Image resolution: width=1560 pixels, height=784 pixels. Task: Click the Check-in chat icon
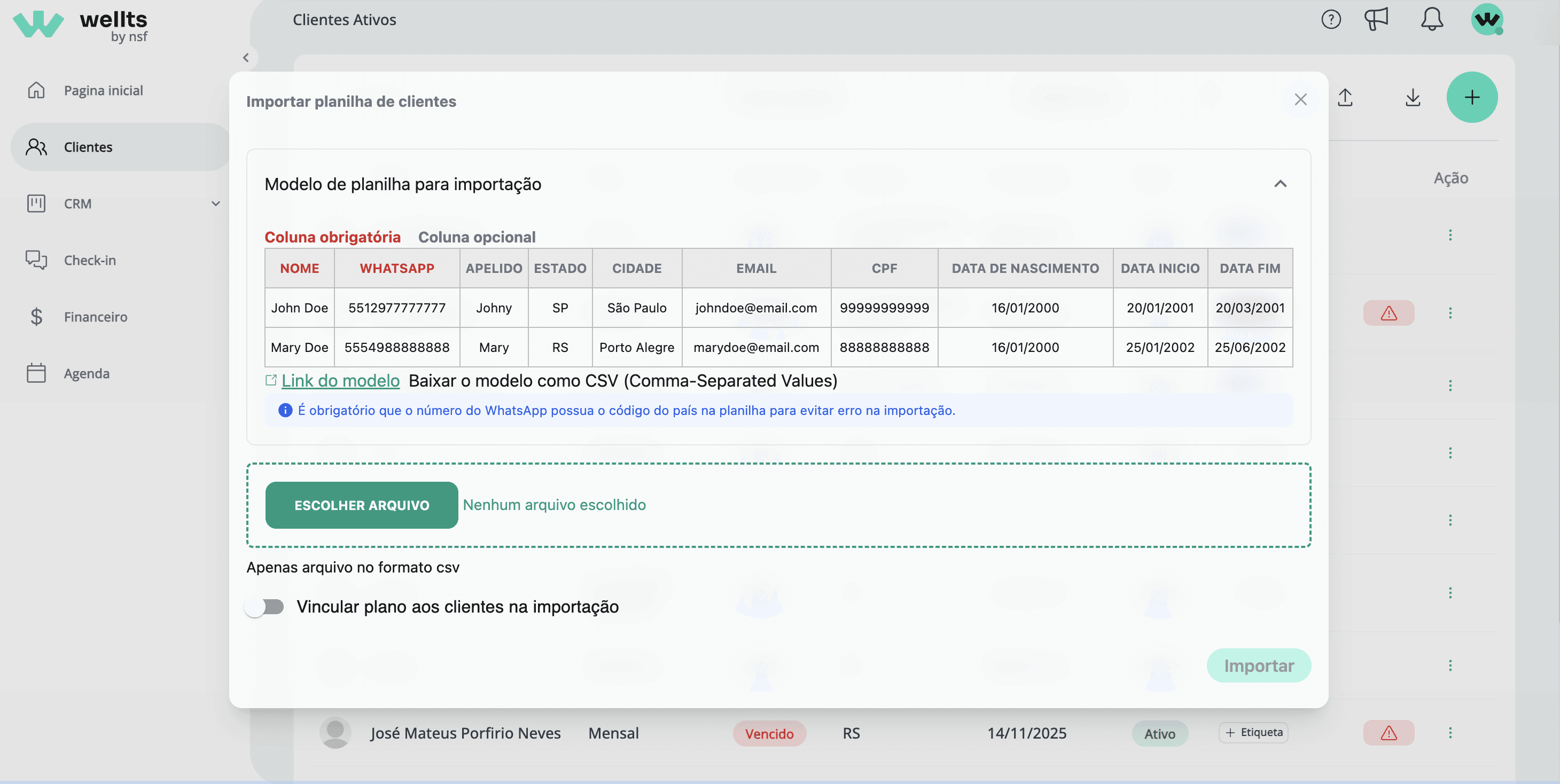click(x=36, y=260)
